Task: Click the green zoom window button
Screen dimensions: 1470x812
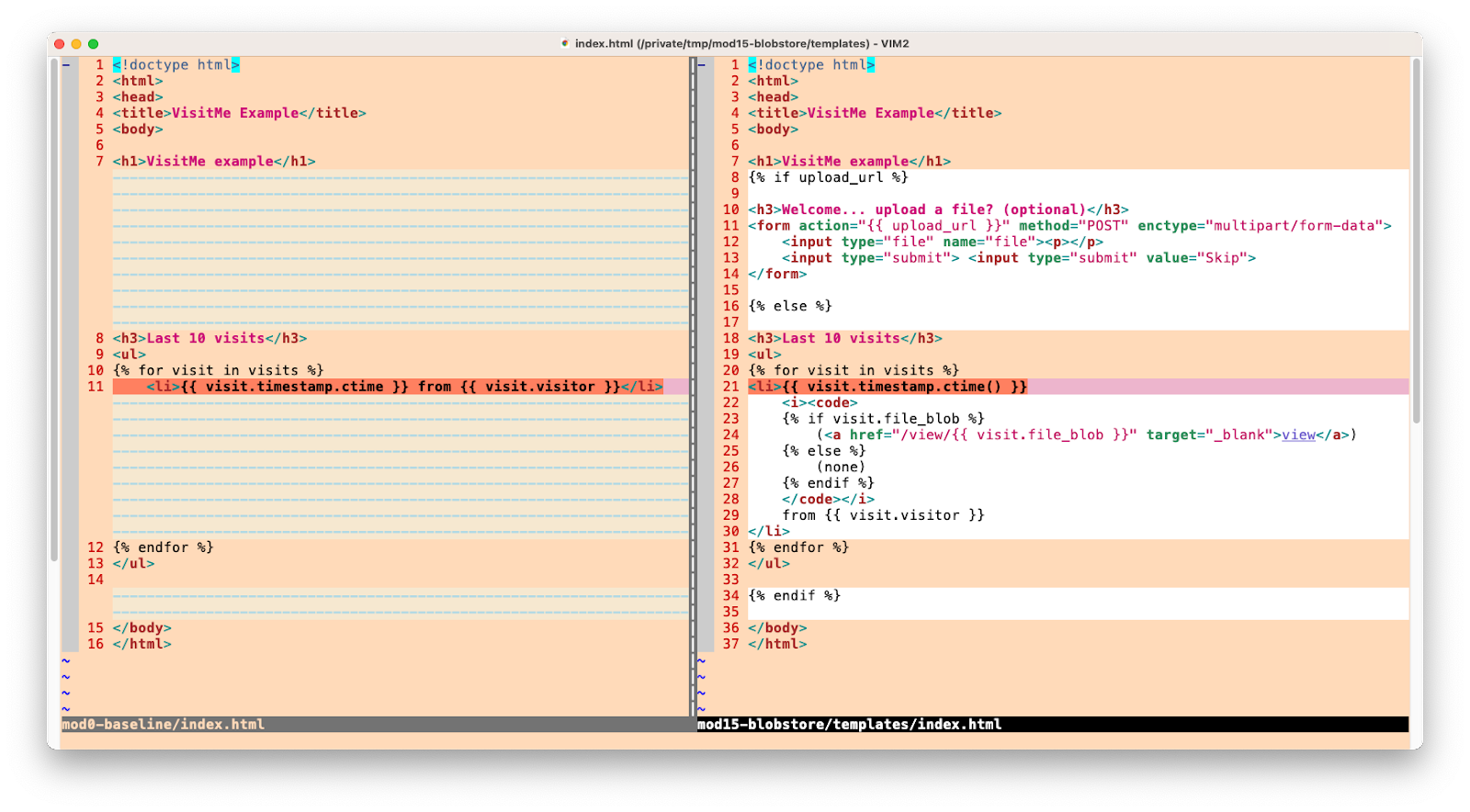Action: 93,44
